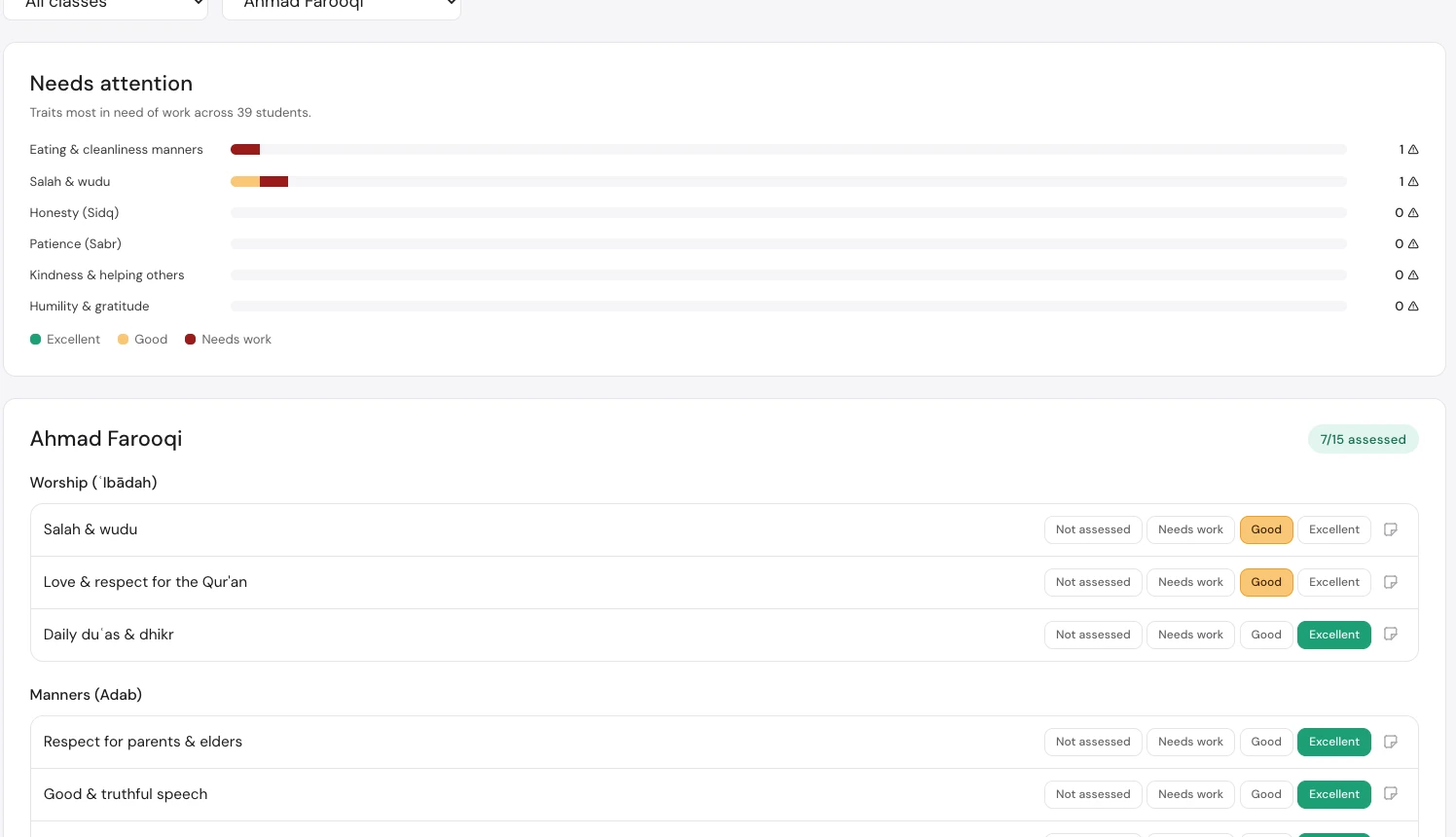Click warning icon beside Salah & wudu count
The height and width of the screenshot is (837, 1456).
(x=1413, y=182)
